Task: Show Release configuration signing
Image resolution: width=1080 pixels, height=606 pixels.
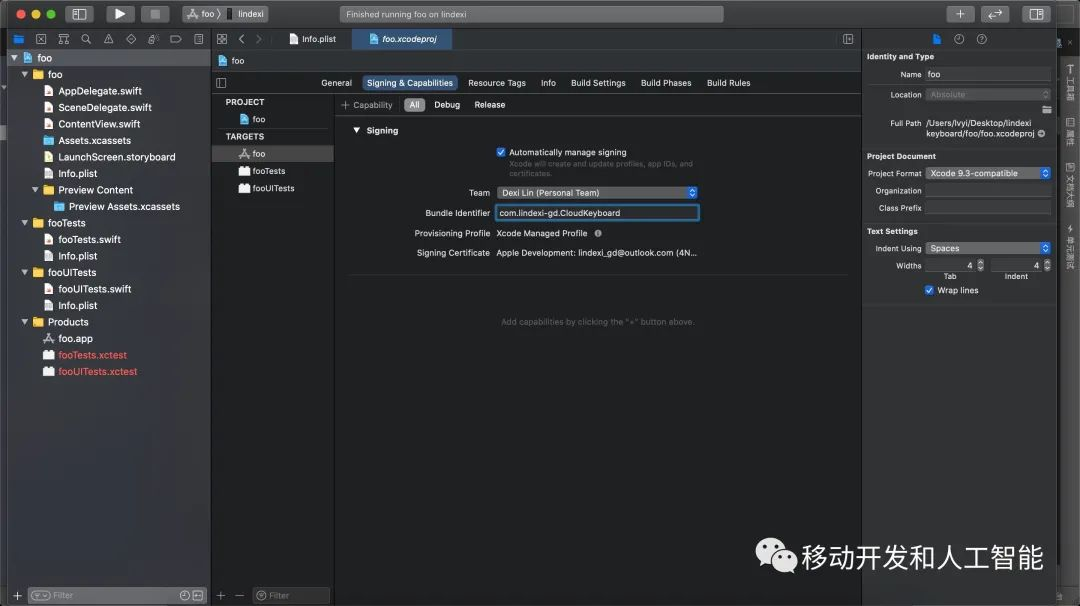Action: click(x=490, y=105)
